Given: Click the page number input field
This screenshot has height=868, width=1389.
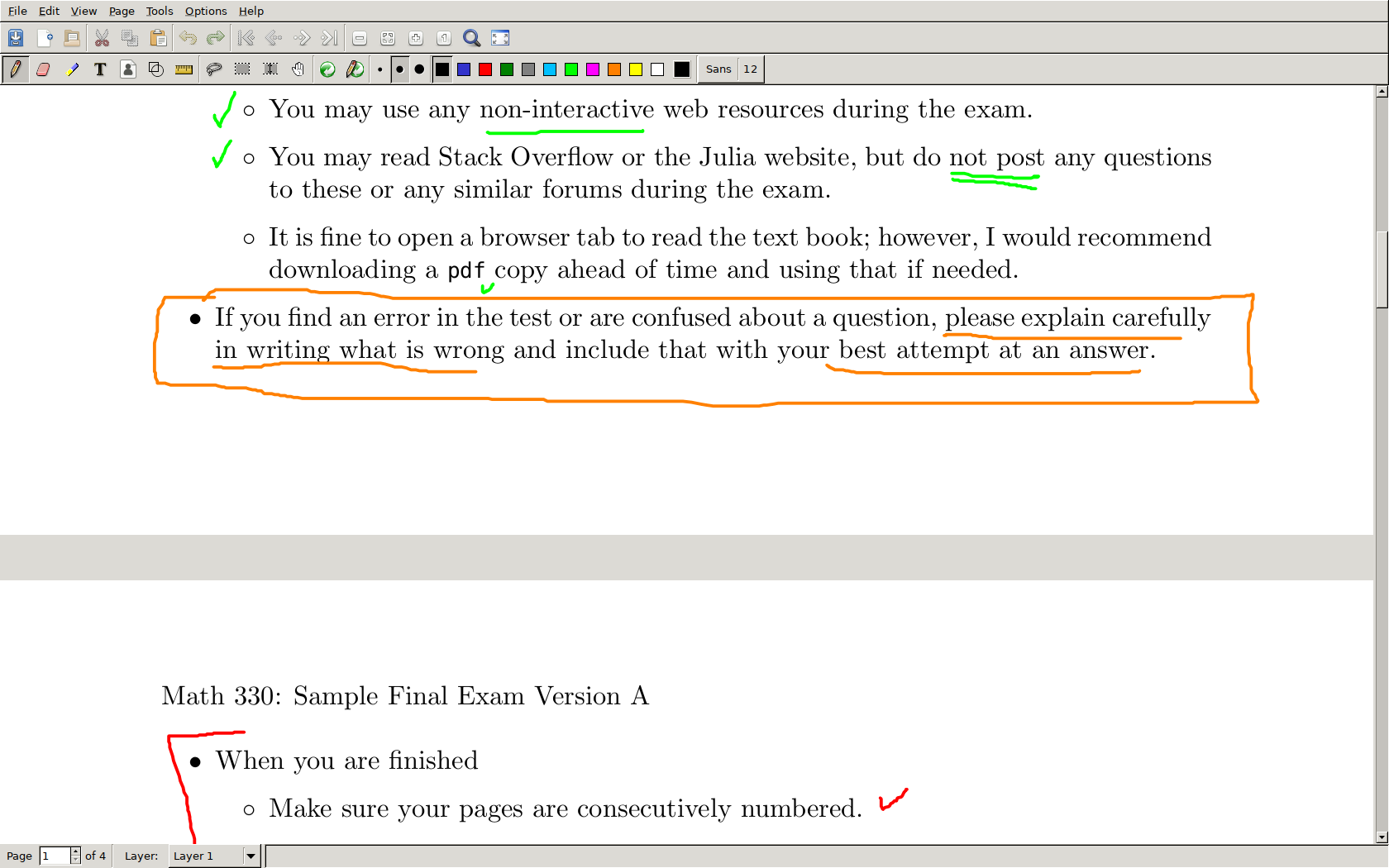Looking at the screenshot, I should (x=55, y=856).
